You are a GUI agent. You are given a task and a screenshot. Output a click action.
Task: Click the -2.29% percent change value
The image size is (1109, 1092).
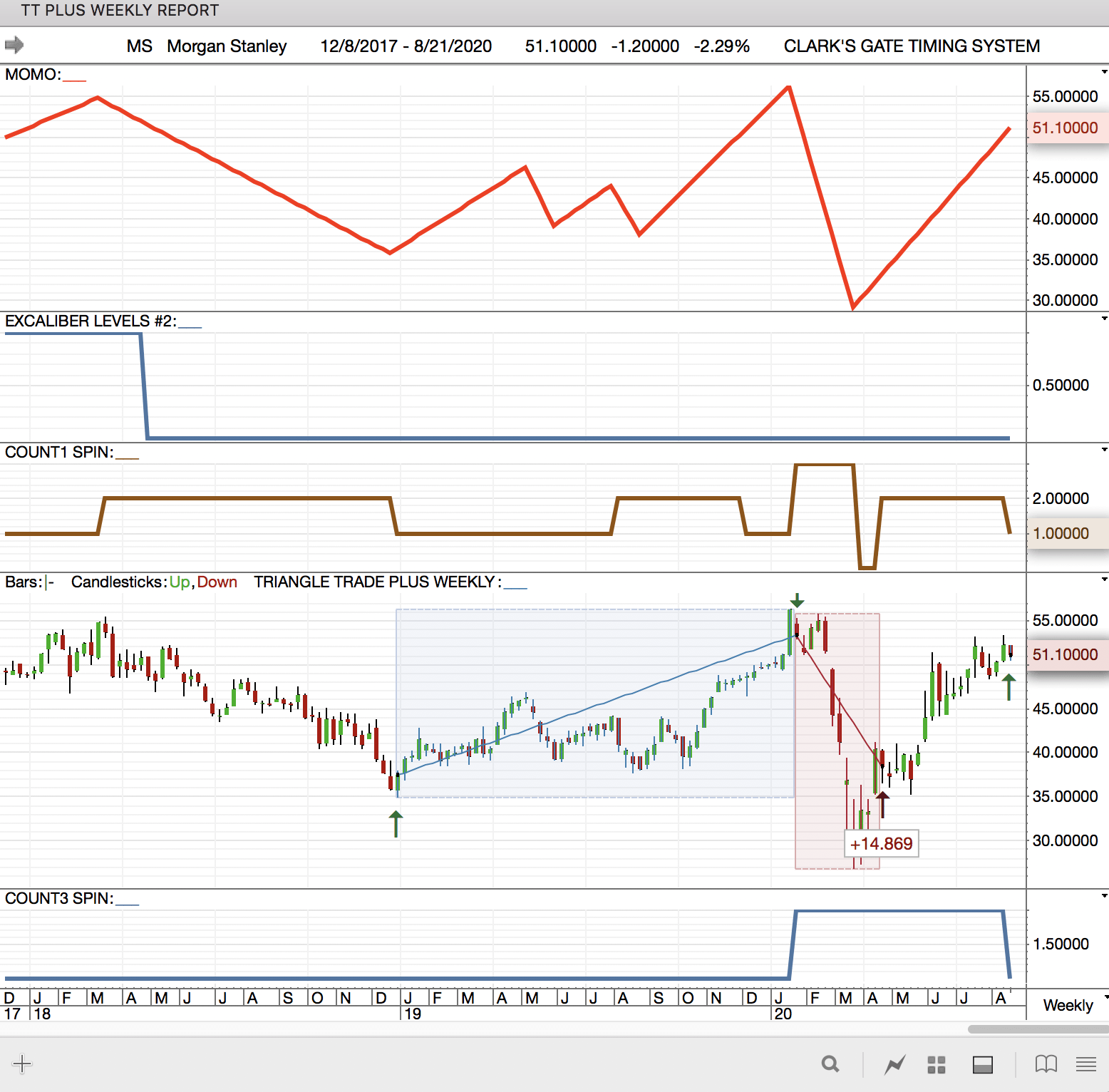pos(722,46)
